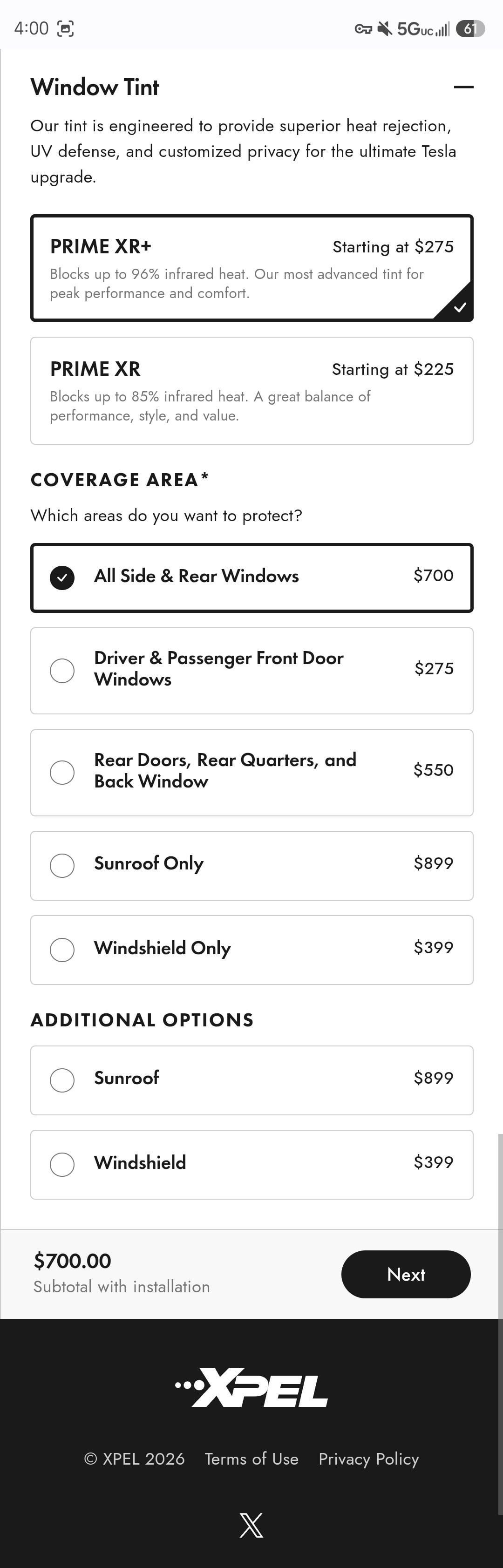Viewport: 503px width, 1568px height.
Task: Collapse the Window Tint section
Action: pyautogui.click(x=463, y=87)
